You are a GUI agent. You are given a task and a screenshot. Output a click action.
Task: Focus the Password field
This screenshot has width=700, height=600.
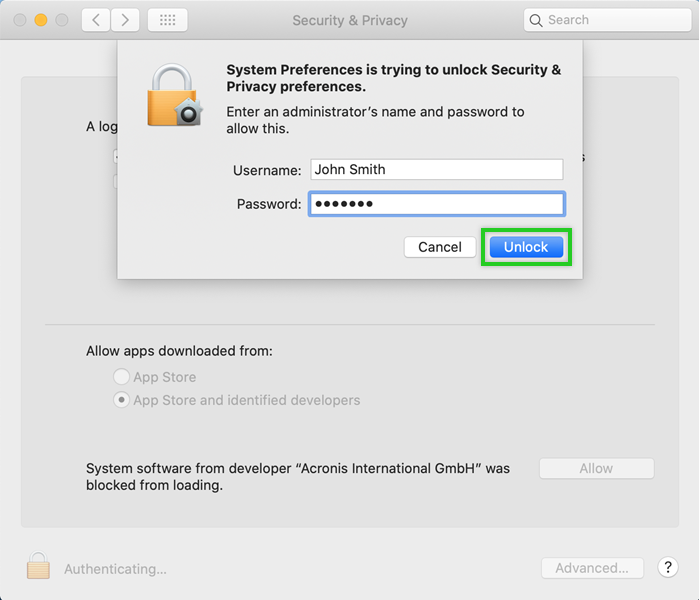(x=436, y=204)
